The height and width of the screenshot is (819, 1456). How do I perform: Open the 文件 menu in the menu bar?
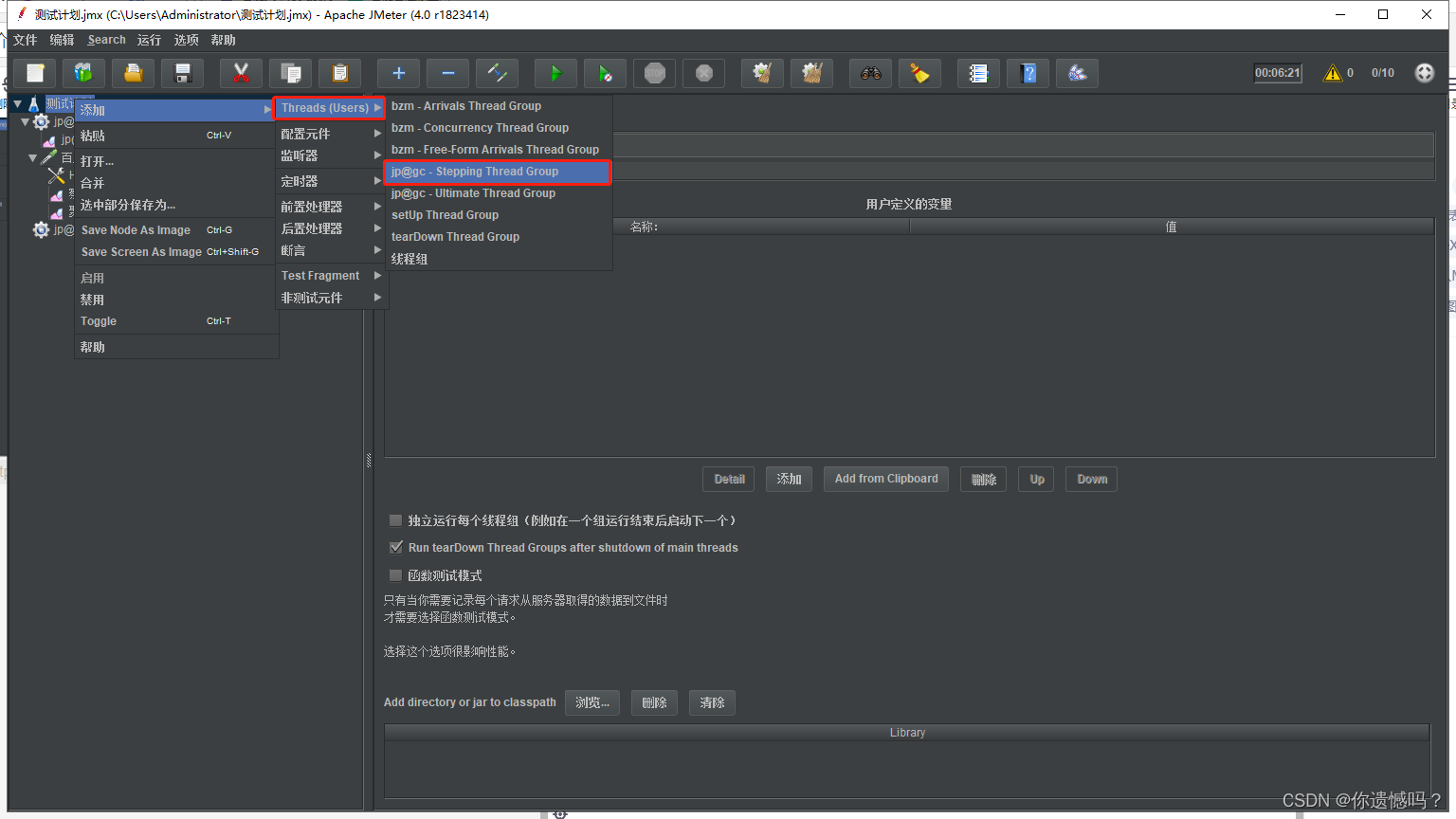click(x=25, y=40)
